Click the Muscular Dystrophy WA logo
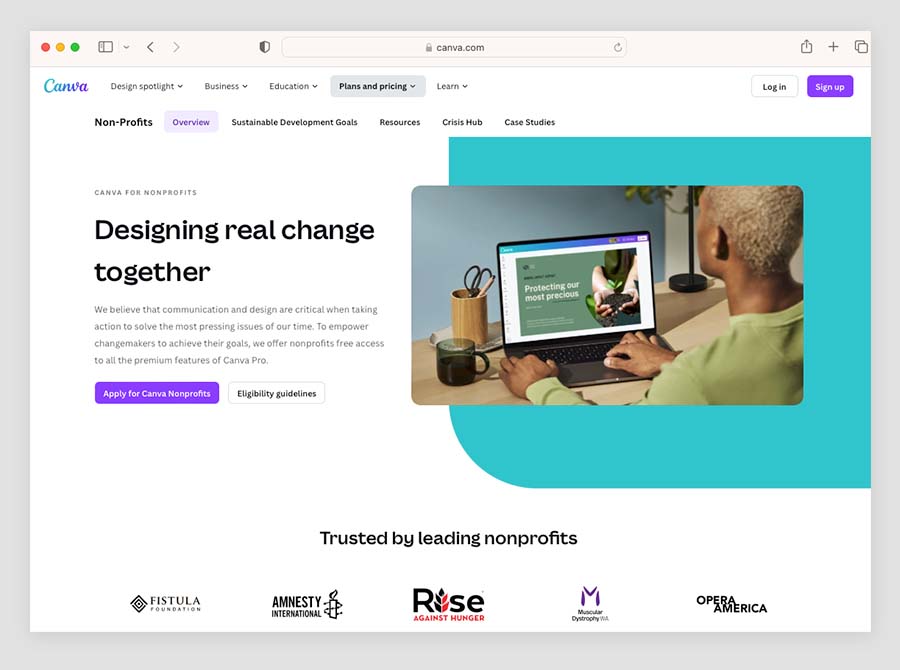Viewport: 900px width, 670px height. (x=590, y=604)
